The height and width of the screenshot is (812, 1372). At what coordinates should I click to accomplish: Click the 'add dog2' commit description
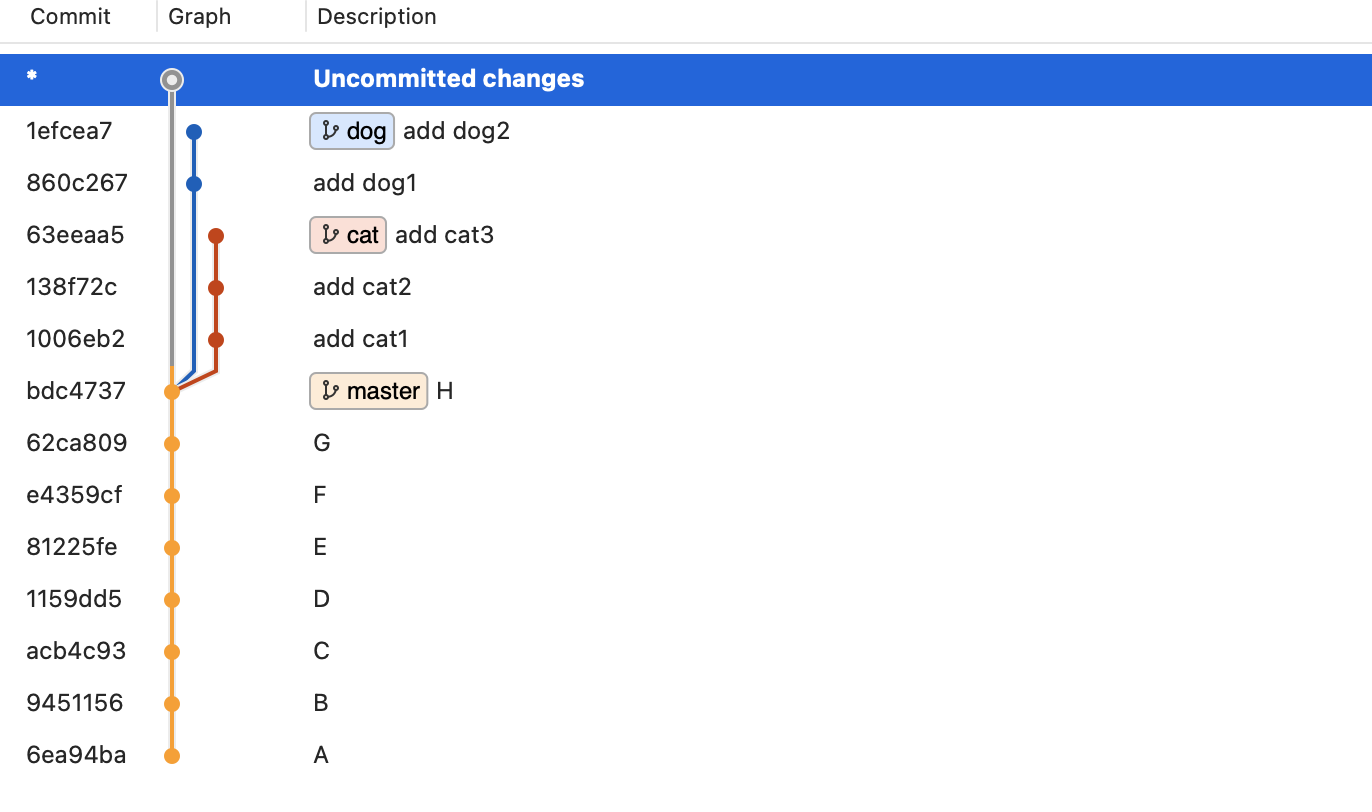click(x=456, y=131)
